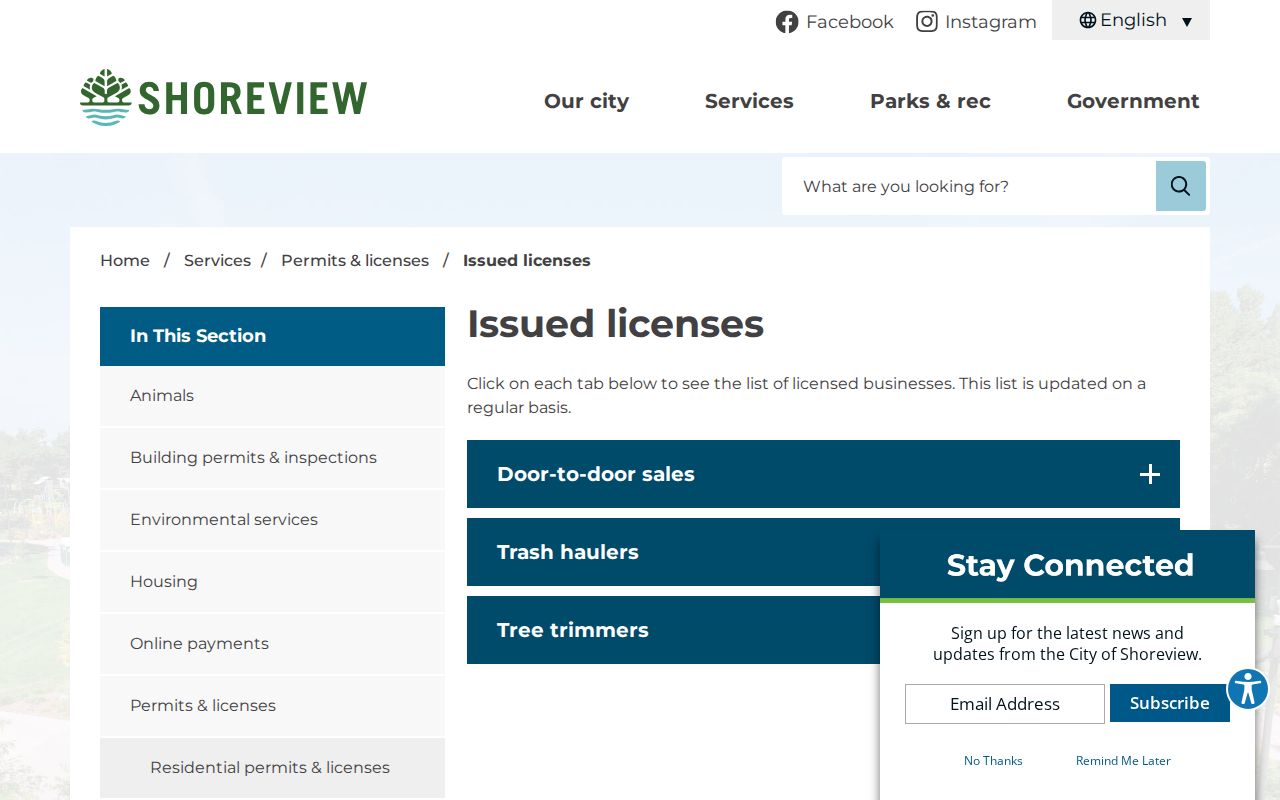This screenshot has width=1280, height=800.
Task: Click the magnifying glass search button
Action: [x=1181, y=186]
